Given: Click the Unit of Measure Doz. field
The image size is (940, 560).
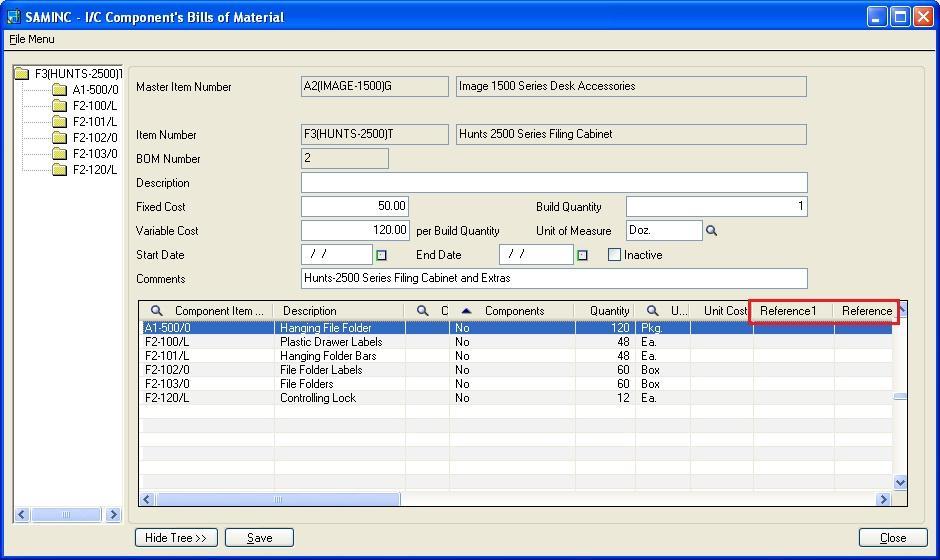Looking at the screenshot, I should 664,230.
